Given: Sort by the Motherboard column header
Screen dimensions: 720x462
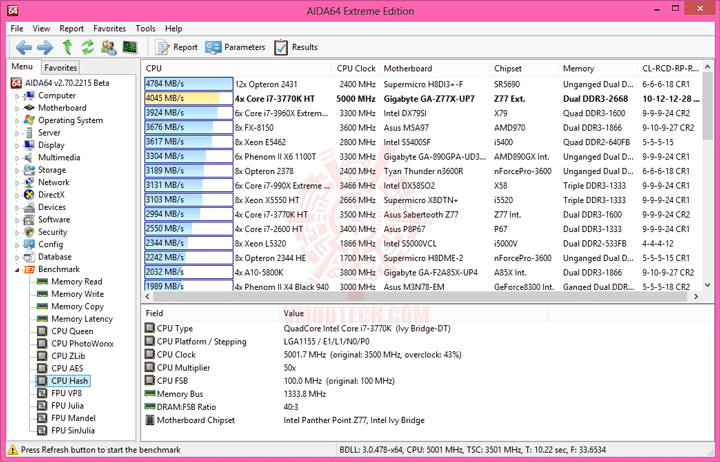Looking at the screenshot, I should coord(435,68).
